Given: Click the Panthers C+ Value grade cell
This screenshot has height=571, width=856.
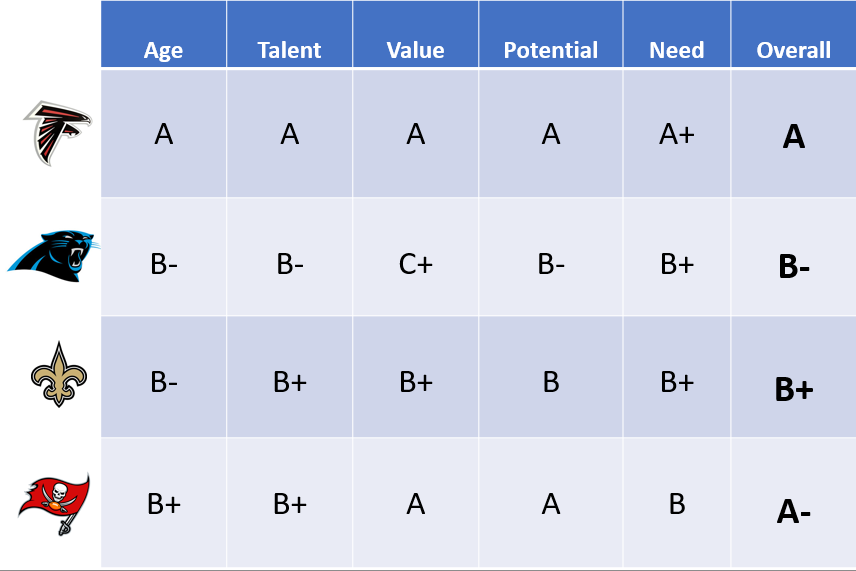Looking at the screenshot, I should pyautogui.click(x=415, y=257).
